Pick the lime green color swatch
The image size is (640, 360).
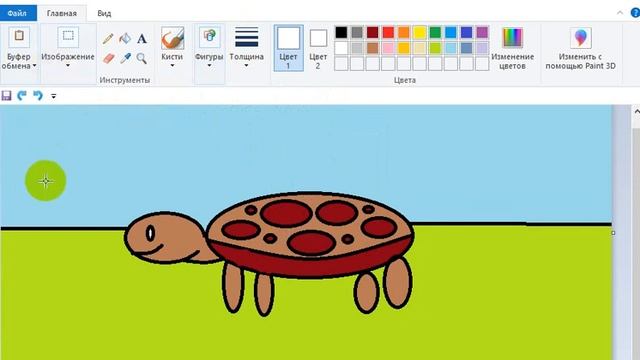click(x=435, y=48)
